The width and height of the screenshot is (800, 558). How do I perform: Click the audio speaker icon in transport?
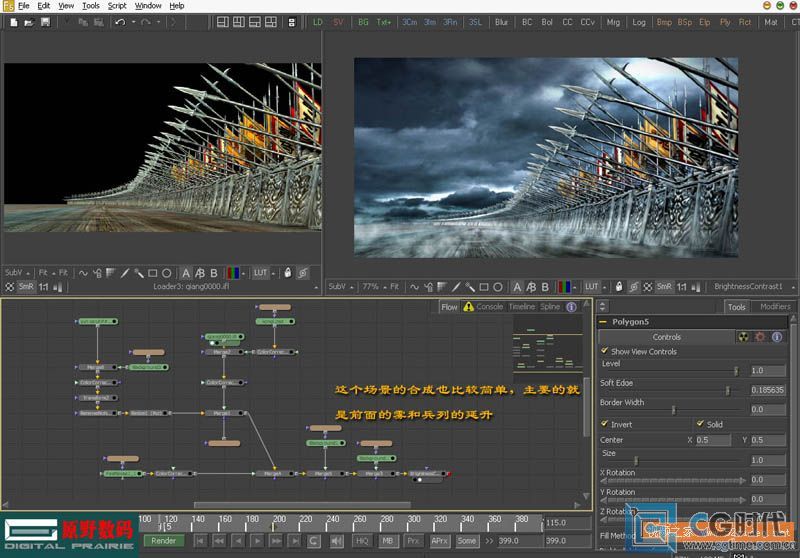[x=337, y=541]
